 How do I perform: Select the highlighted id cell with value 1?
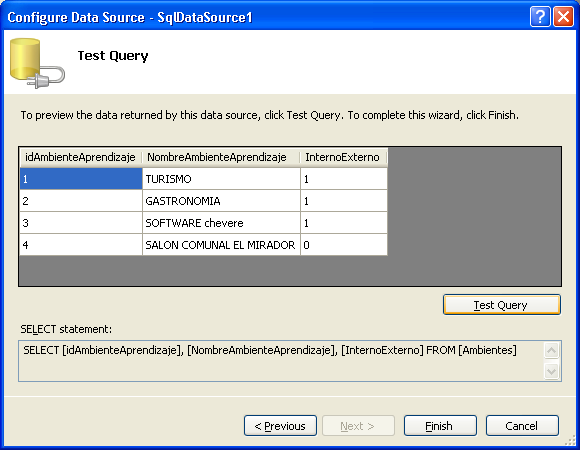click(81, 179)
